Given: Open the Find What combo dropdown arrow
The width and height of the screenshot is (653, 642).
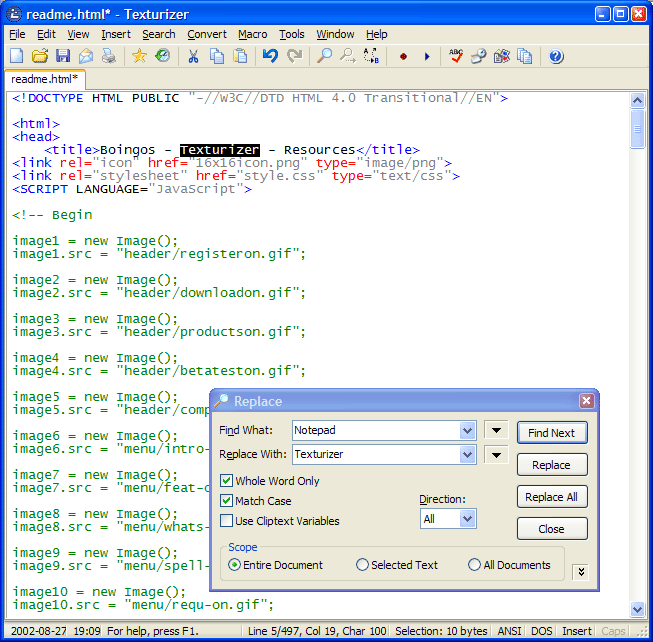Looking at the screenshot, I should [467, 430].
